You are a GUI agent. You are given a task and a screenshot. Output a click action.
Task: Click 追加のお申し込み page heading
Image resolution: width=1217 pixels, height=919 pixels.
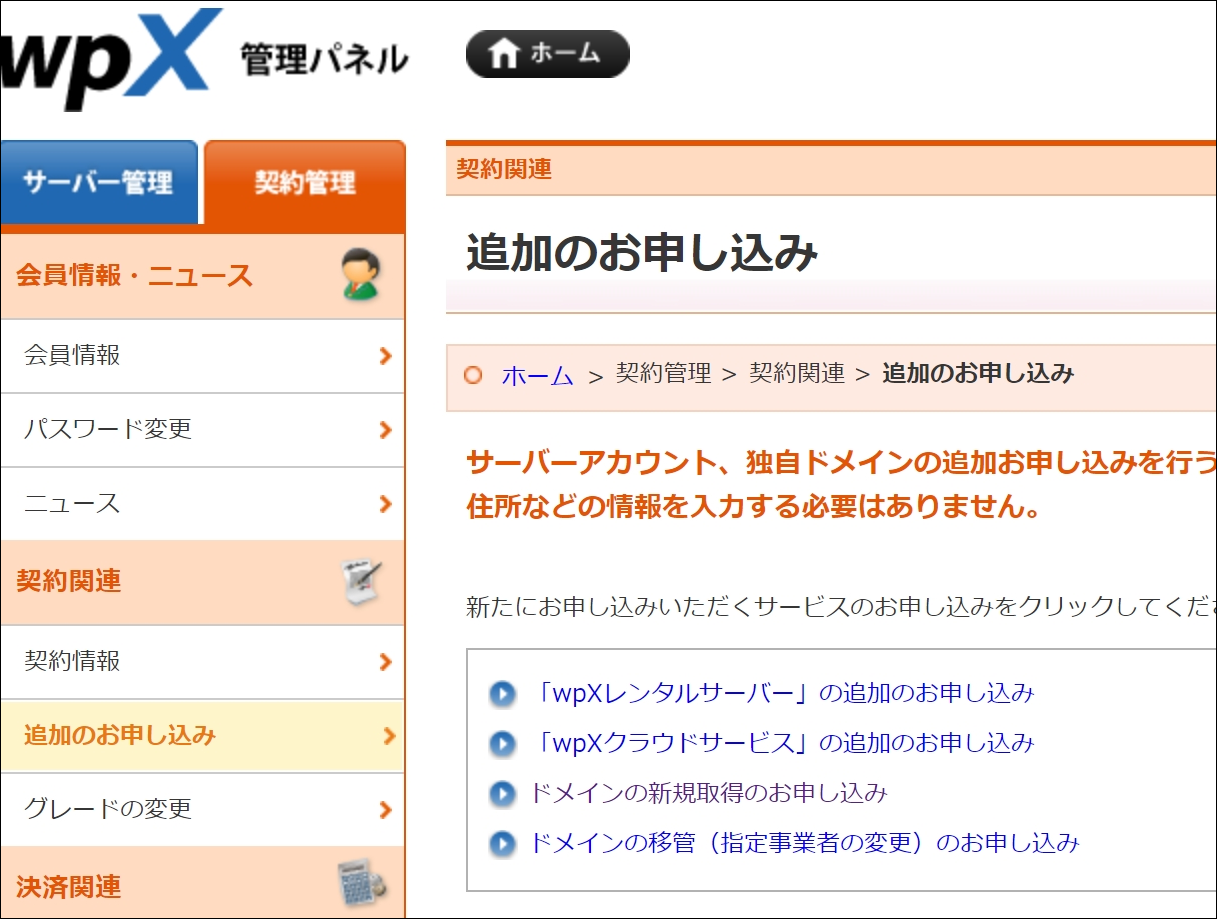click(x=642, y=254)
